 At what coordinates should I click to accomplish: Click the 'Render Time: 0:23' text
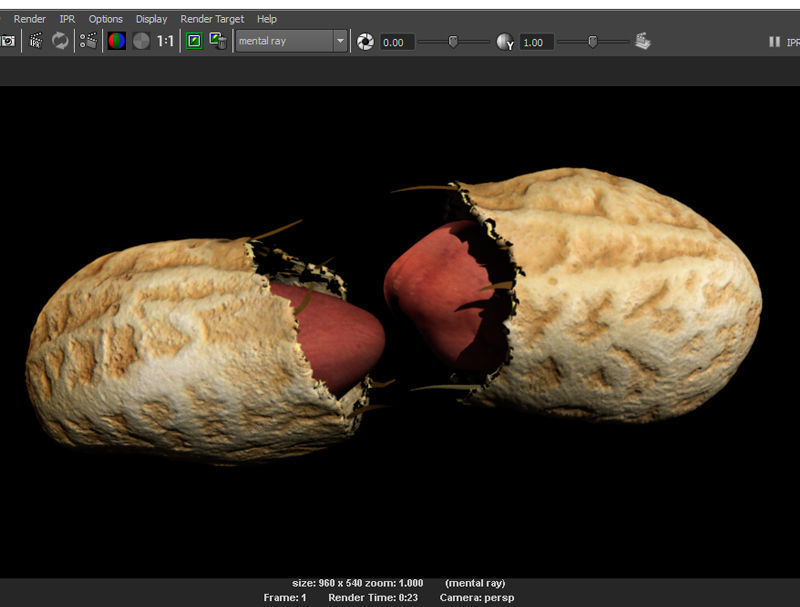(373, 597)
